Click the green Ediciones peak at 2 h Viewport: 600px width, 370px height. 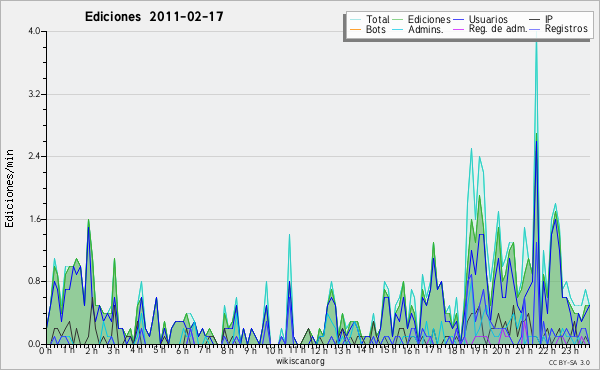(88, 221)
